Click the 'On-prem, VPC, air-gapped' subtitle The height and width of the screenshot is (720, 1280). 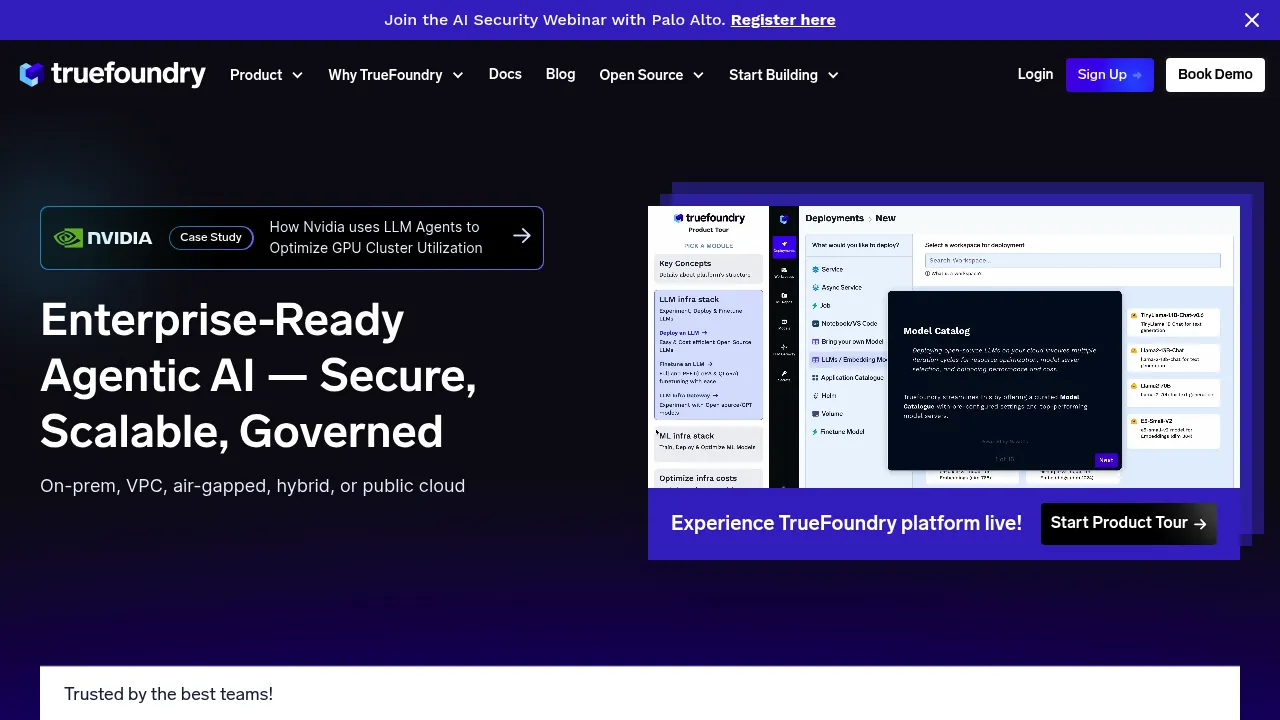click(253, 486)
